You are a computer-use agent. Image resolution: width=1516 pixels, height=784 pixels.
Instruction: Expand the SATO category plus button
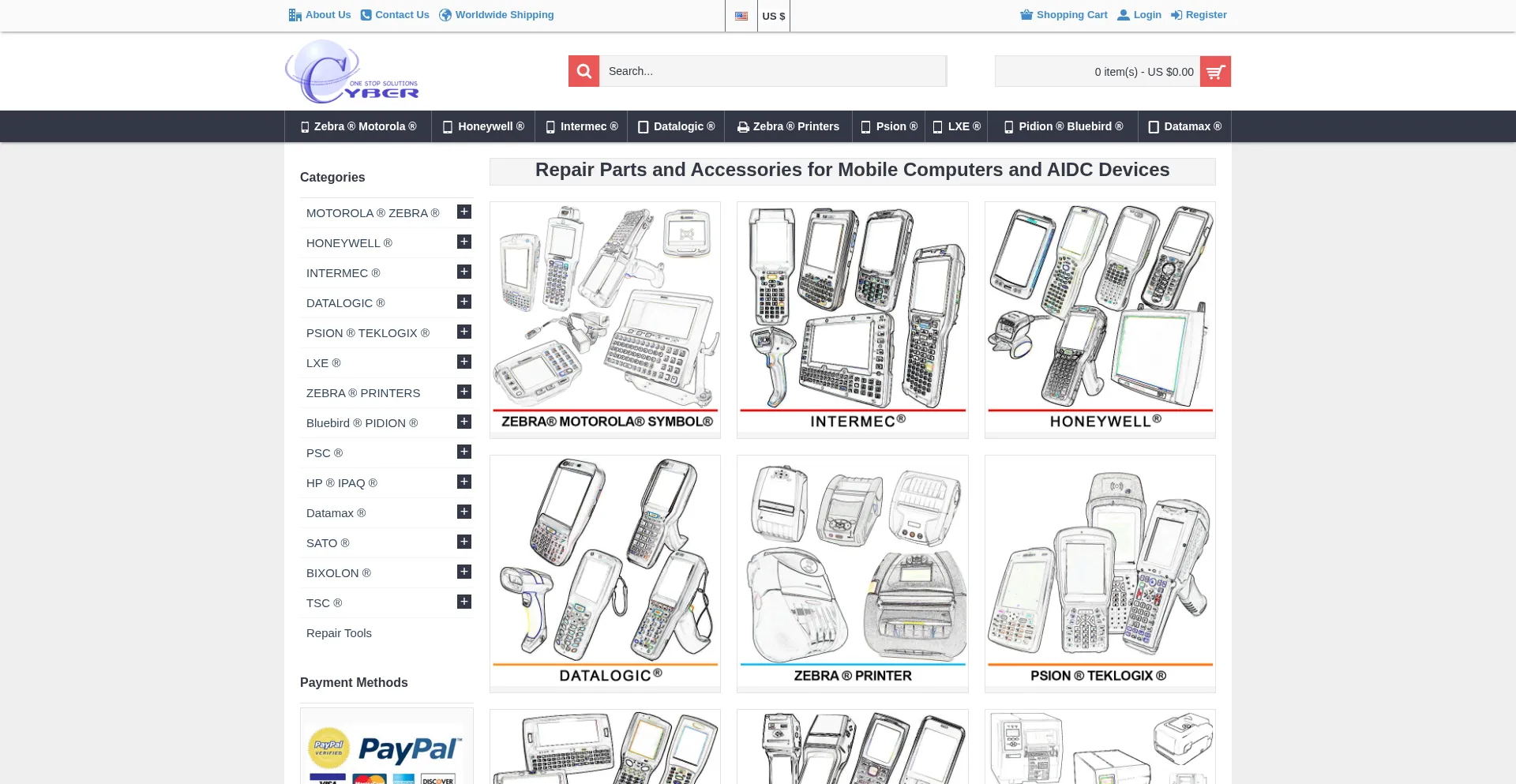tap(464, 542)
